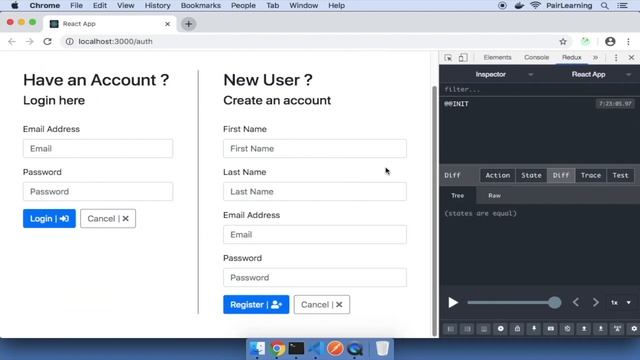The height and width of the screenshot is (360, 640).
Task: Switch to the State view in Redux inspector
Action: [x=531, y=175]
